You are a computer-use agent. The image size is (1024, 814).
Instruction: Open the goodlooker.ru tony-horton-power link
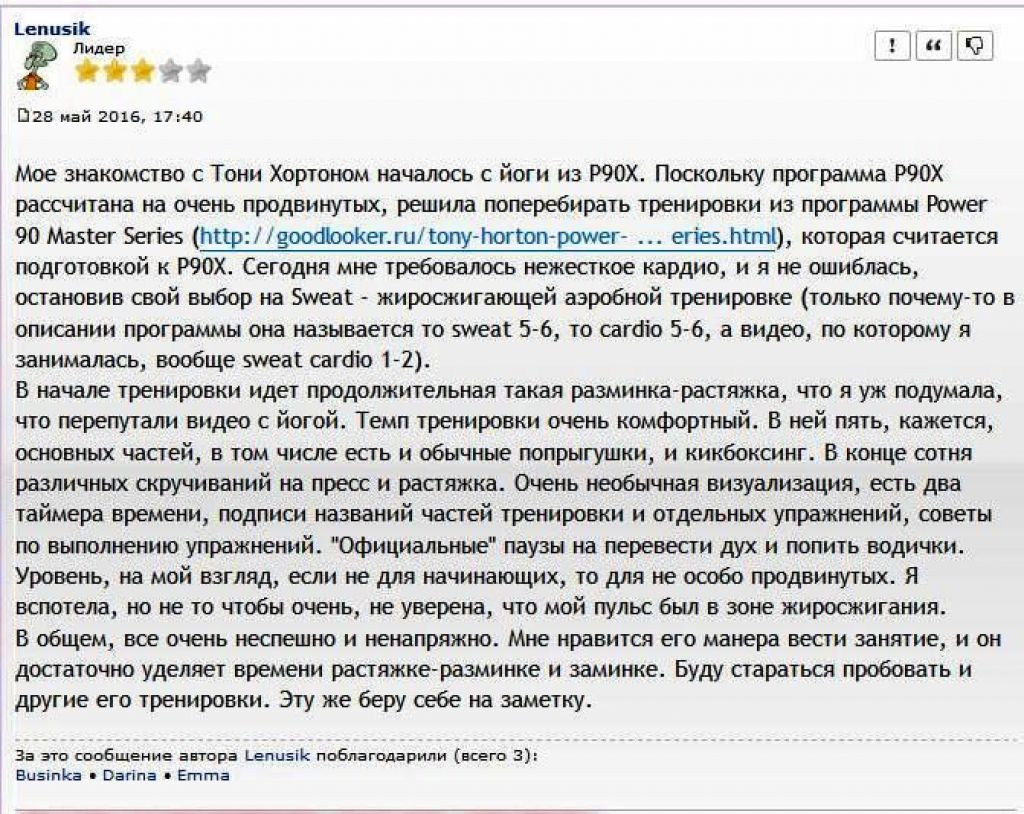pos(488,236)
